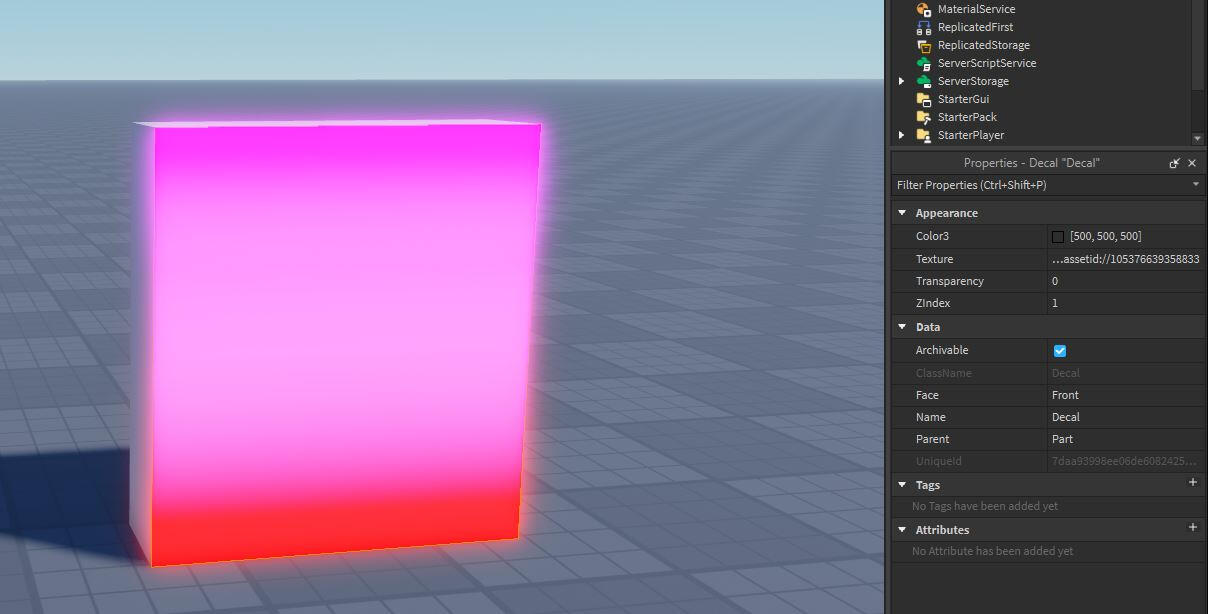The image size is (1208, 614).
Task: Click the ServerStorage icon
Action: pyautogui.click(x=924, y=81)
